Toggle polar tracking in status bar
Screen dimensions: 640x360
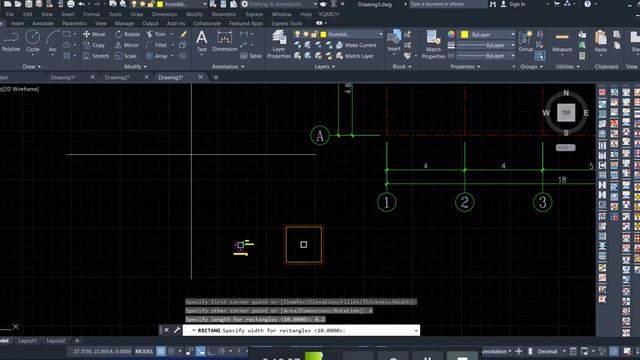click(221, 351)
